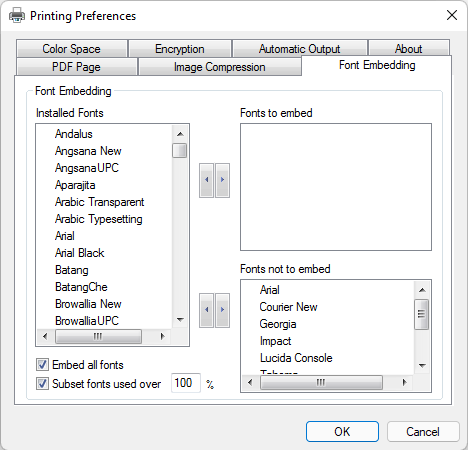Select Arial Black in Installed Fonts
468x450 pixels.
pos(79,253)
